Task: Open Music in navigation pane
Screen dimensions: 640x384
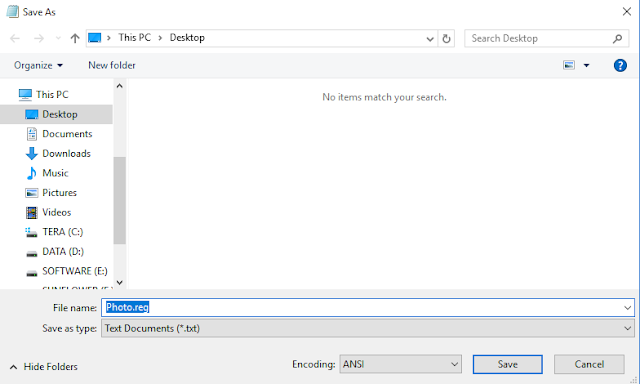Action: [x=55, y=173]
